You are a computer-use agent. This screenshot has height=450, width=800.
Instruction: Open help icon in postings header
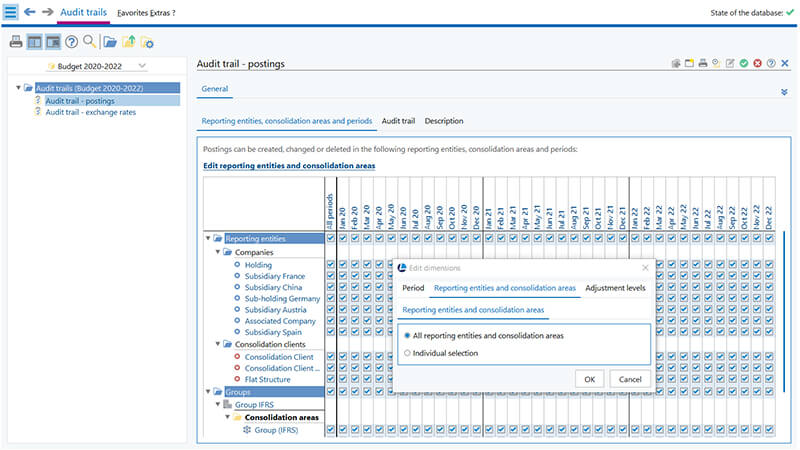[x=771, y=63]
